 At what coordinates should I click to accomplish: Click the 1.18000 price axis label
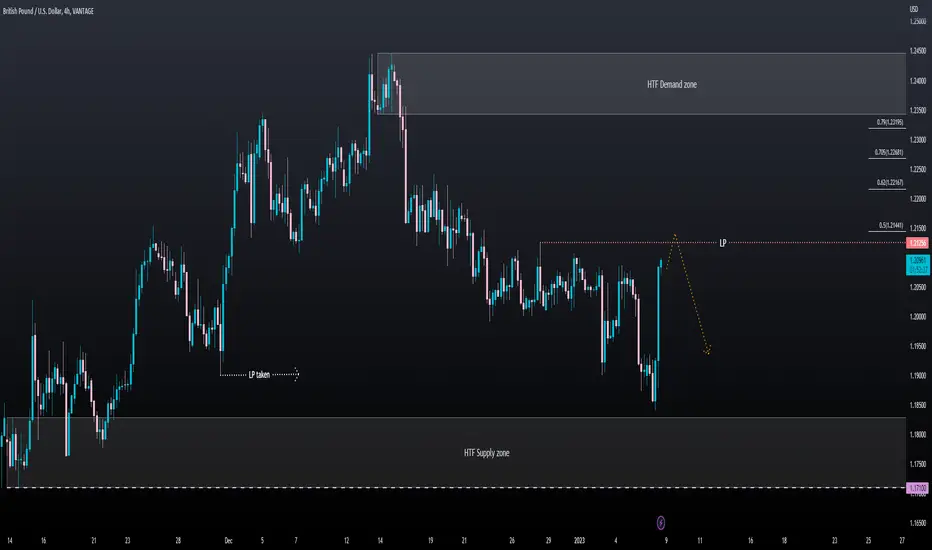[918, 434]
